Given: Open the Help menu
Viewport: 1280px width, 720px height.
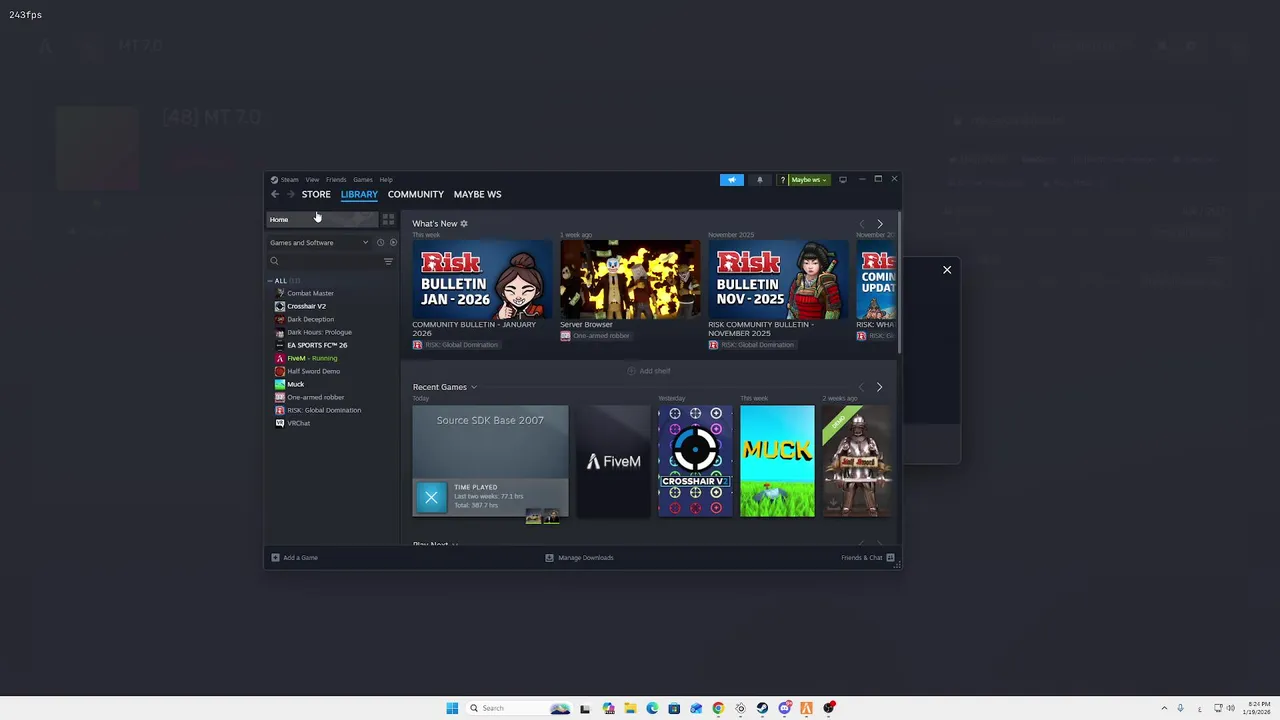Looking at the screenshot, I should click(386, 180).
